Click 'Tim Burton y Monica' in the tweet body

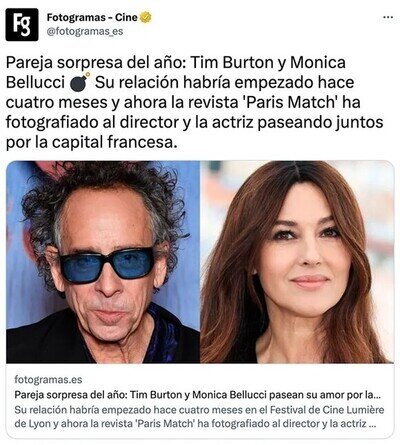coord(269,63)
